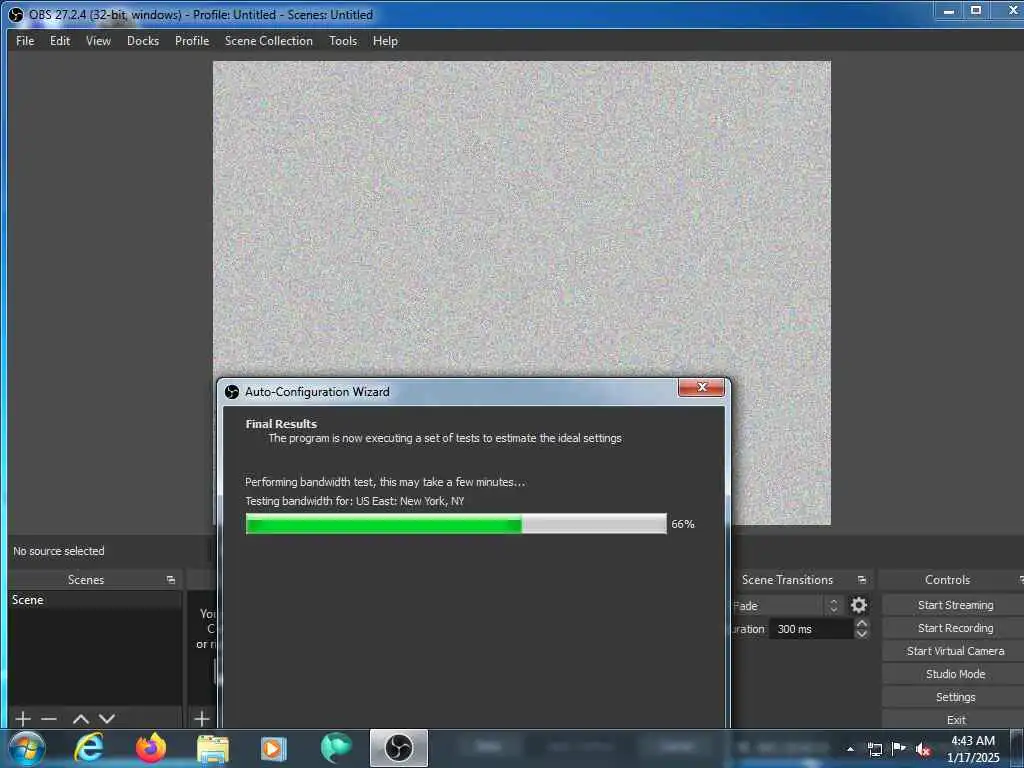Image resolution: width=1024 pixels, height=768 pixels.
Task: Launch Firefox from taskbar
Action: [151, 748]
